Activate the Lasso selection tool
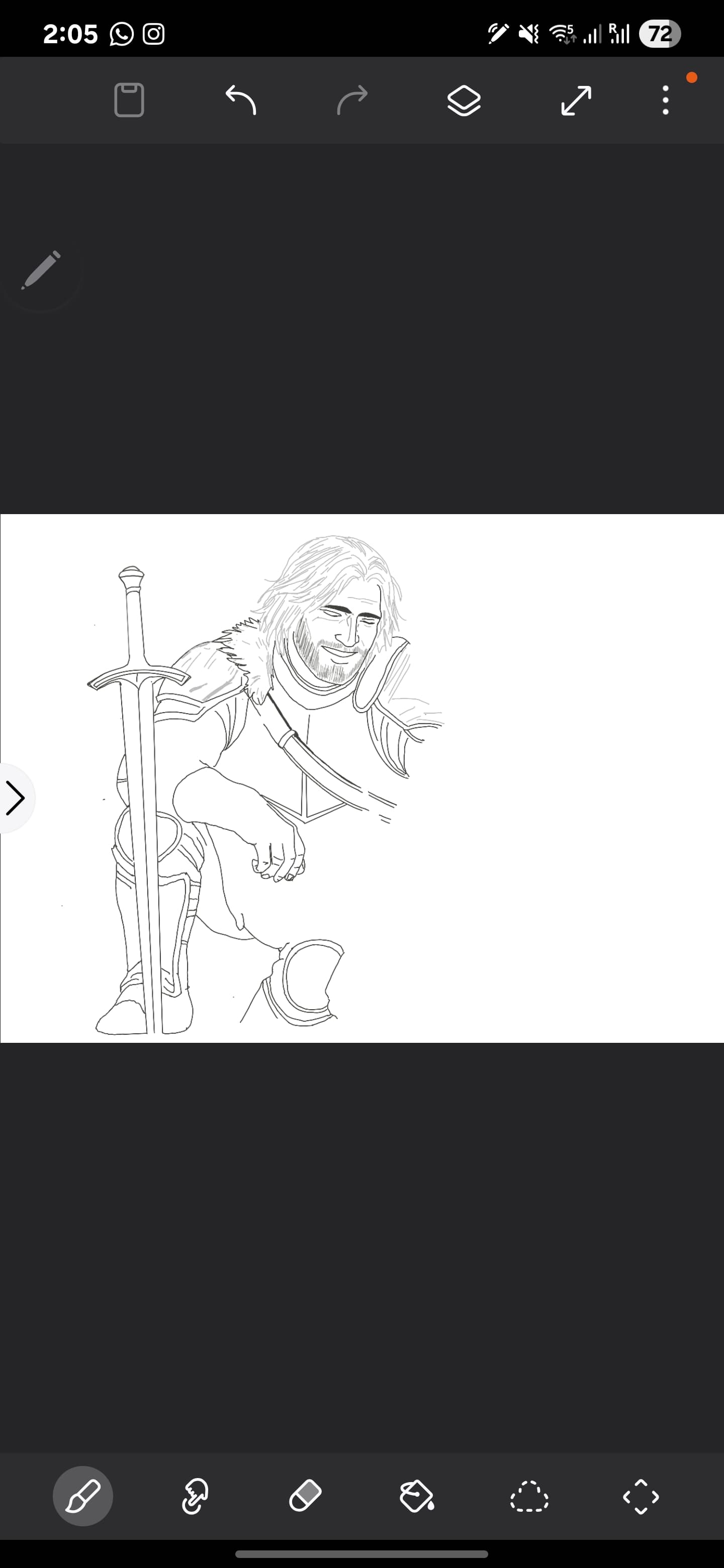 point(528,1496)
